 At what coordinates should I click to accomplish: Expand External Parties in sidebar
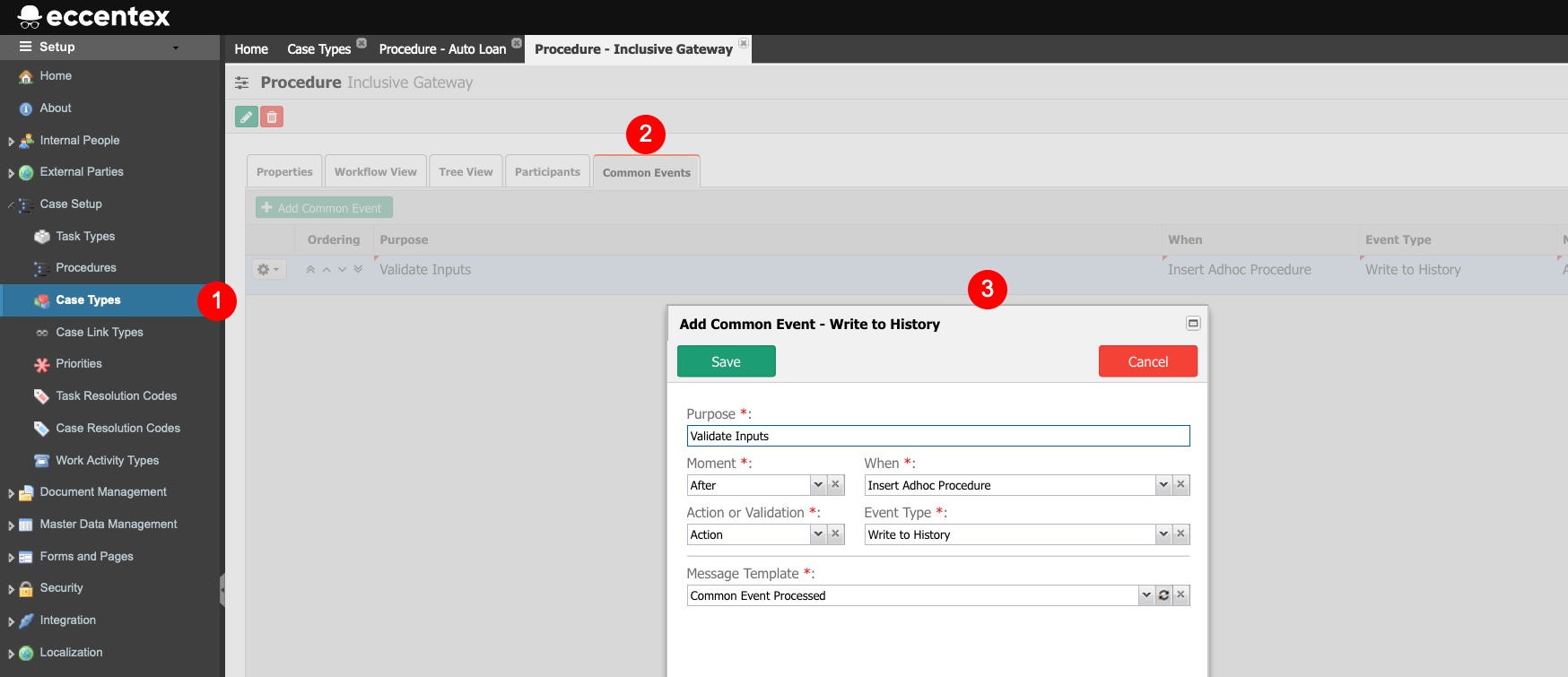click(x=11, y=173)
